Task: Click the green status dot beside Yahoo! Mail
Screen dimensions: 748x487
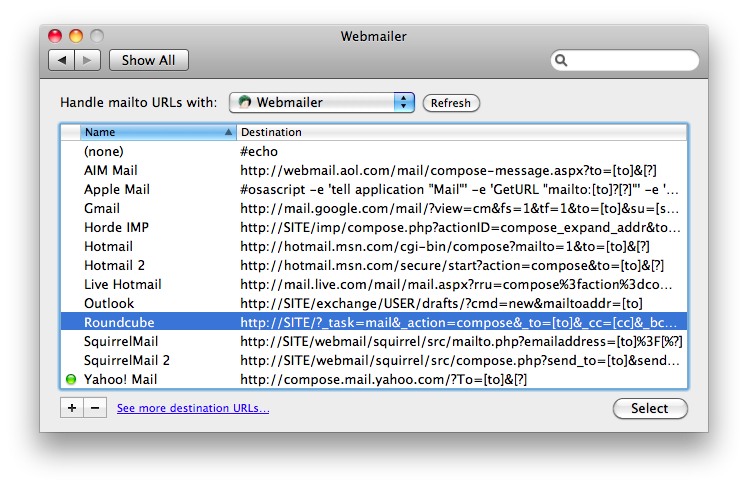Action: pyautogui.click(x=70, y=380)
